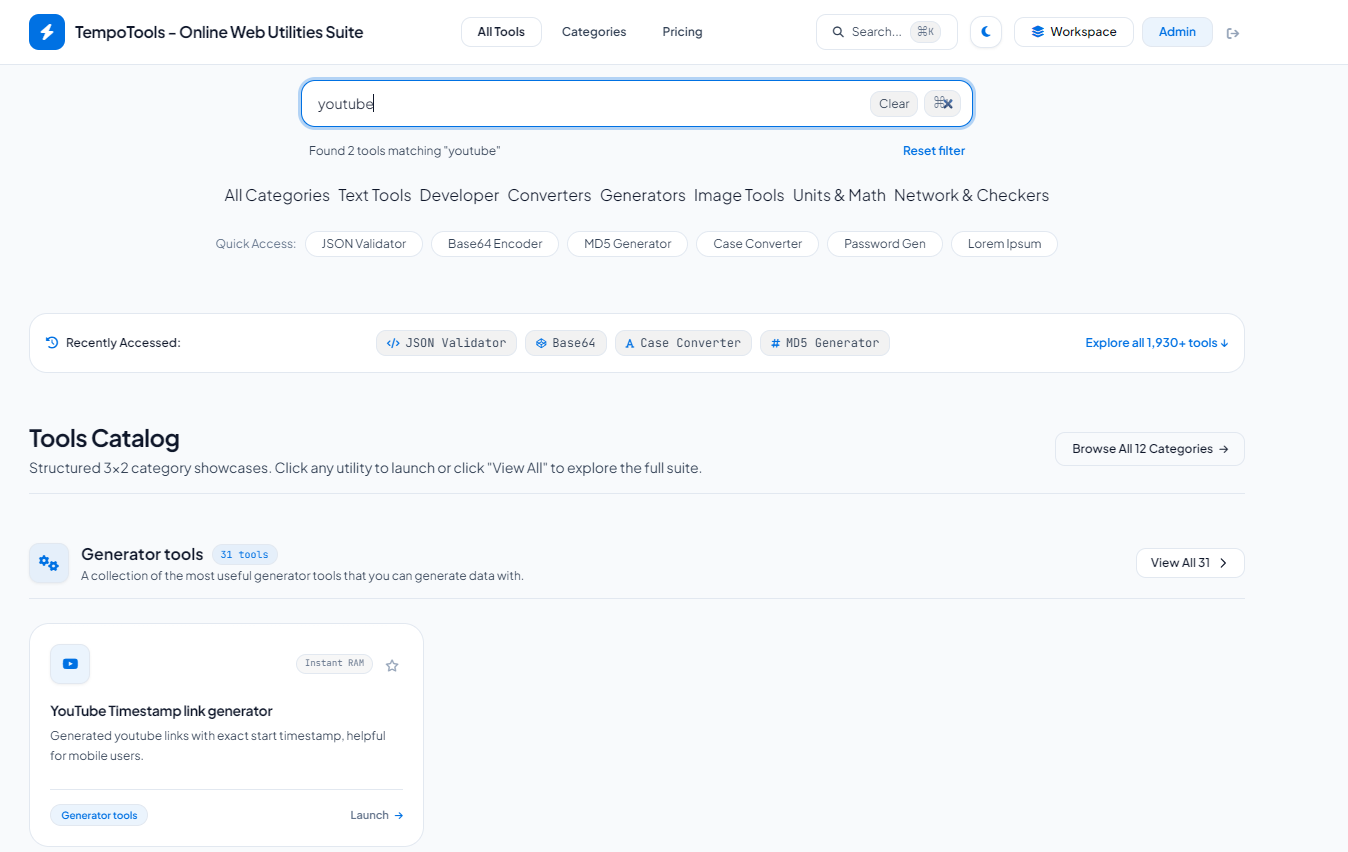Viewport: 1348px width, 852px height.
Task: Open the header Search ⌘K box
Action: (887, 32)
